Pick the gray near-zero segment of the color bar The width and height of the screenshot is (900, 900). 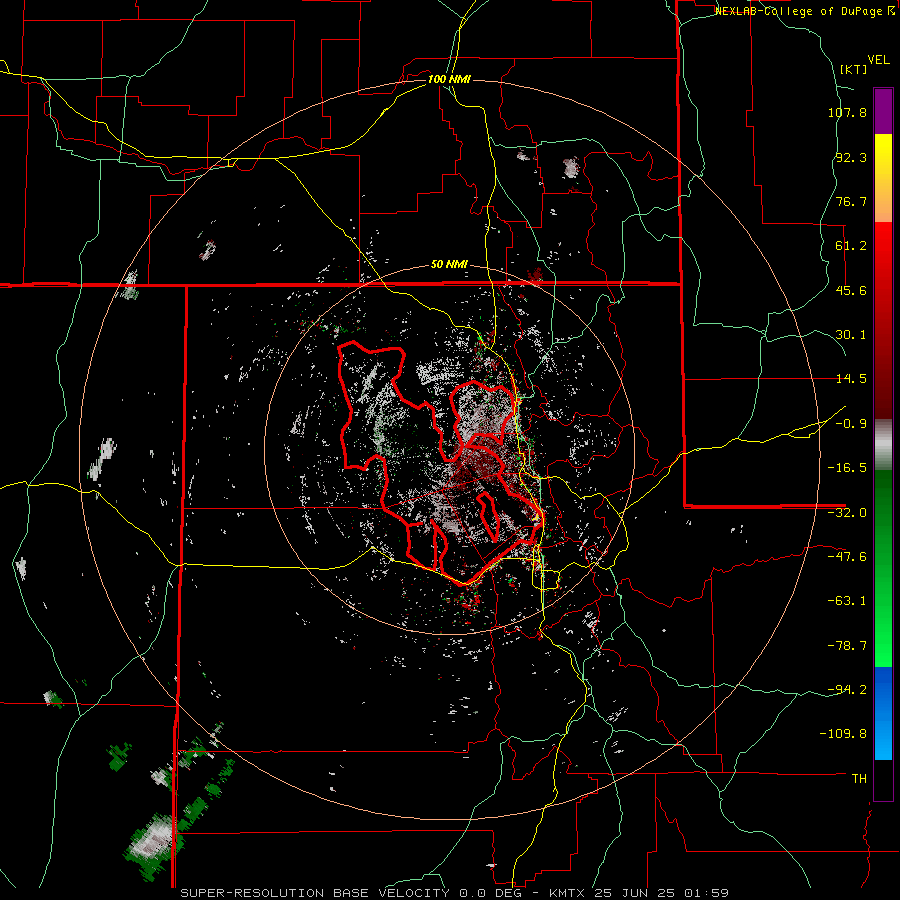(x=883, y=445)
